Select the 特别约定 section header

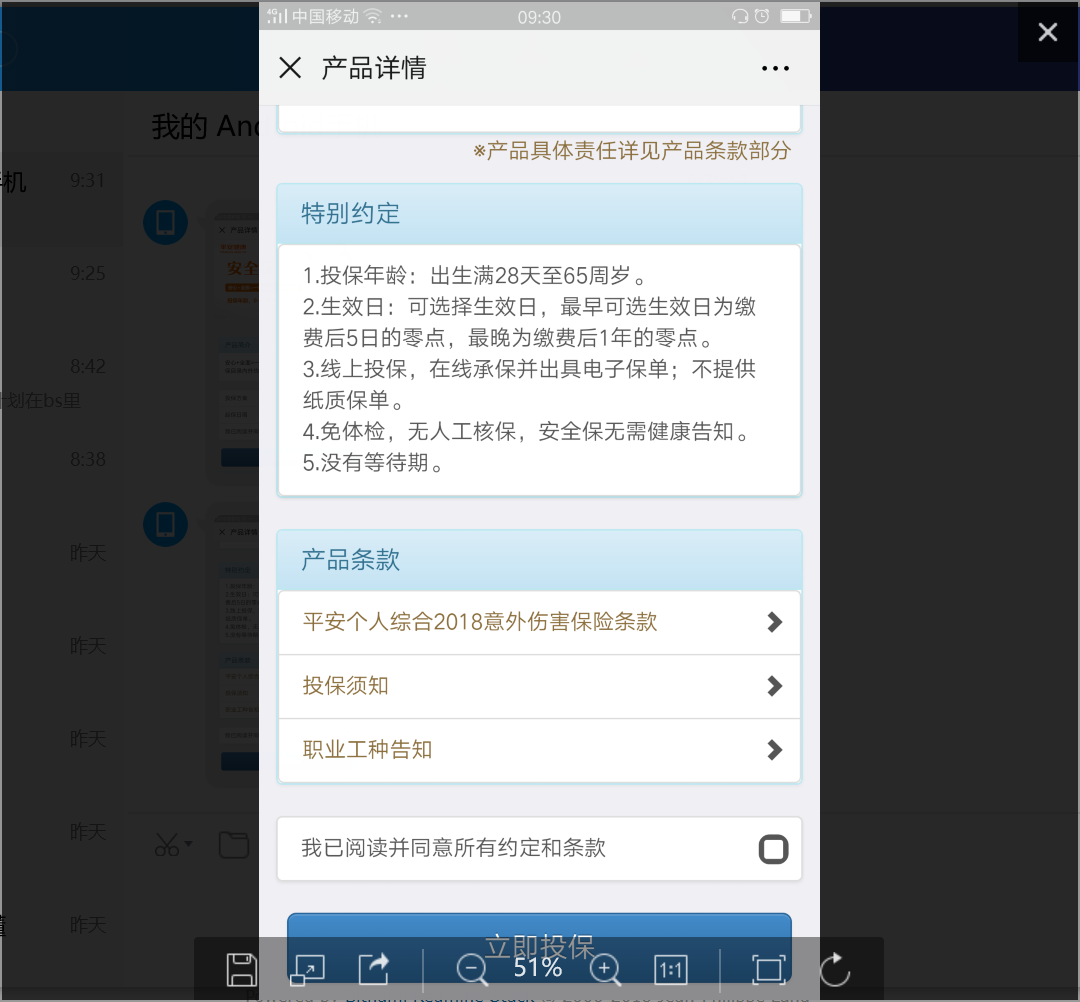(539, 214)
